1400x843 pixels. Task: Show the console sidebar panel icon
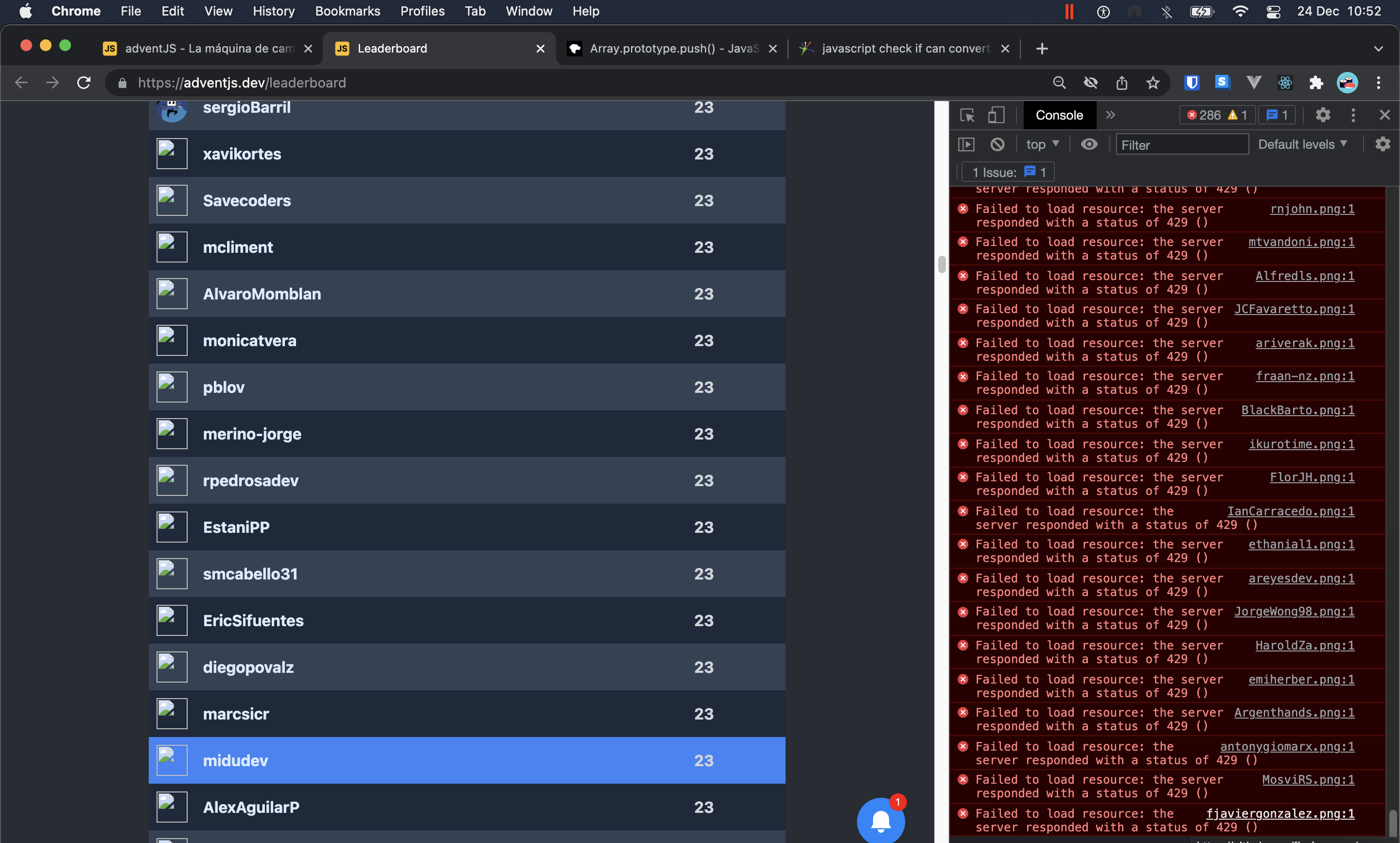(x=966, y=144)
